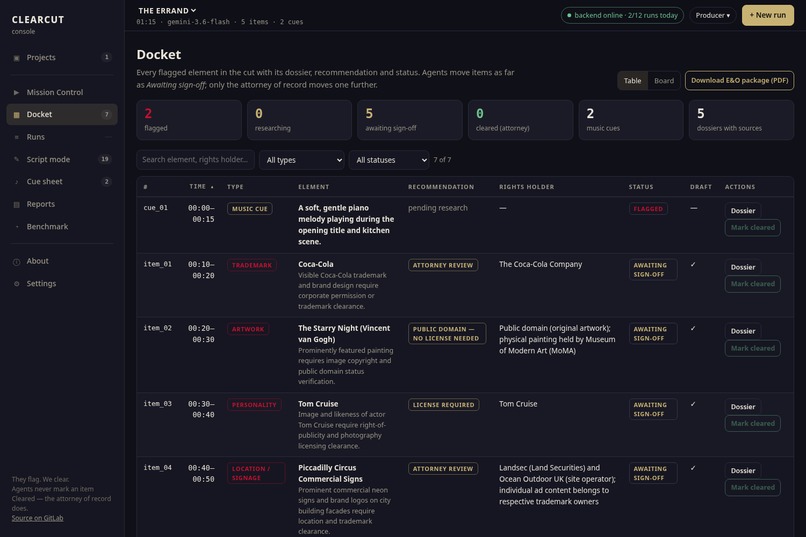The height and width of the screenshot is (537, 806).
Task: Click the MUSIC CUE type badge
Action: pyautogui.click(x=250, y=209)
